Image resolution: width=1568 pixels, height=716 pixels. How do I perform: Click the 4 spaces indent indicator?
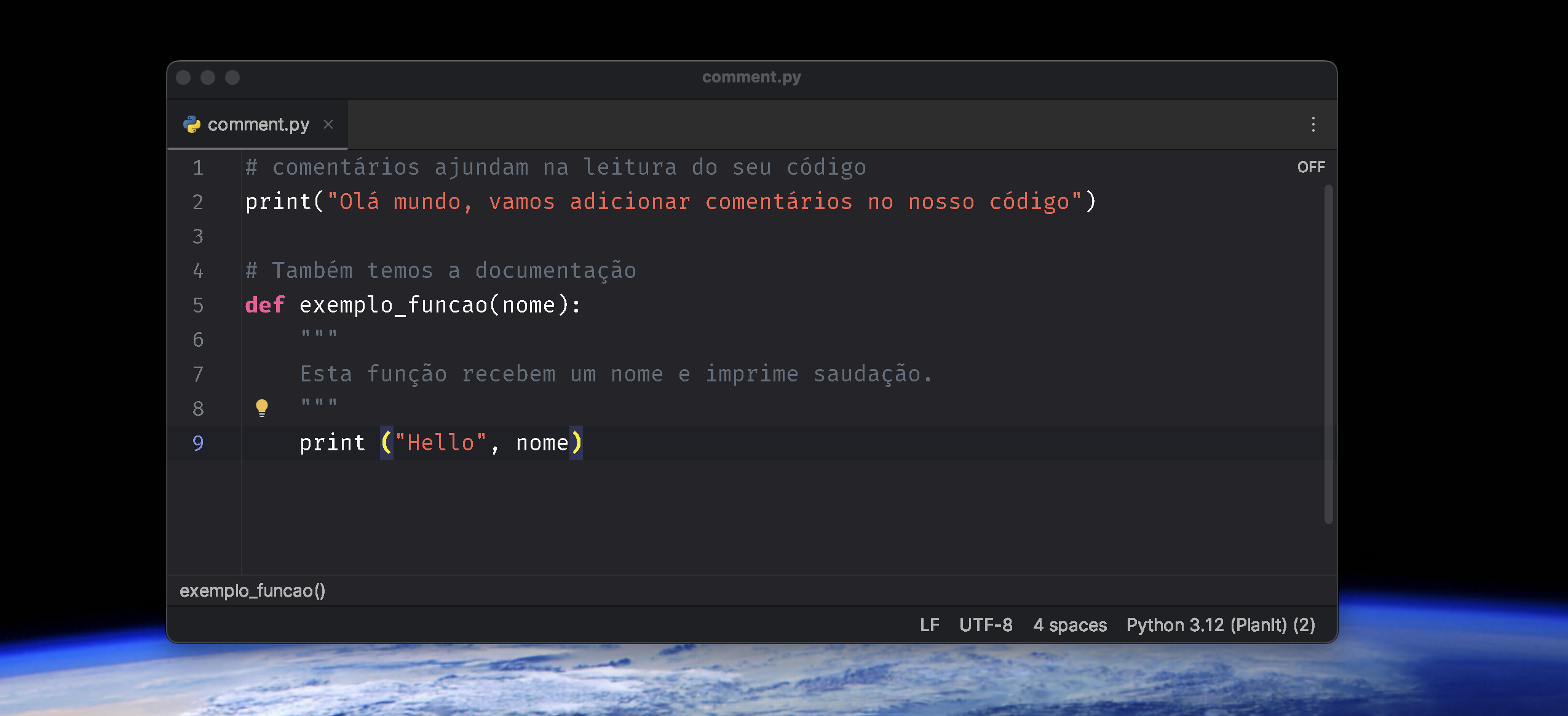(x=1069, y=624)
